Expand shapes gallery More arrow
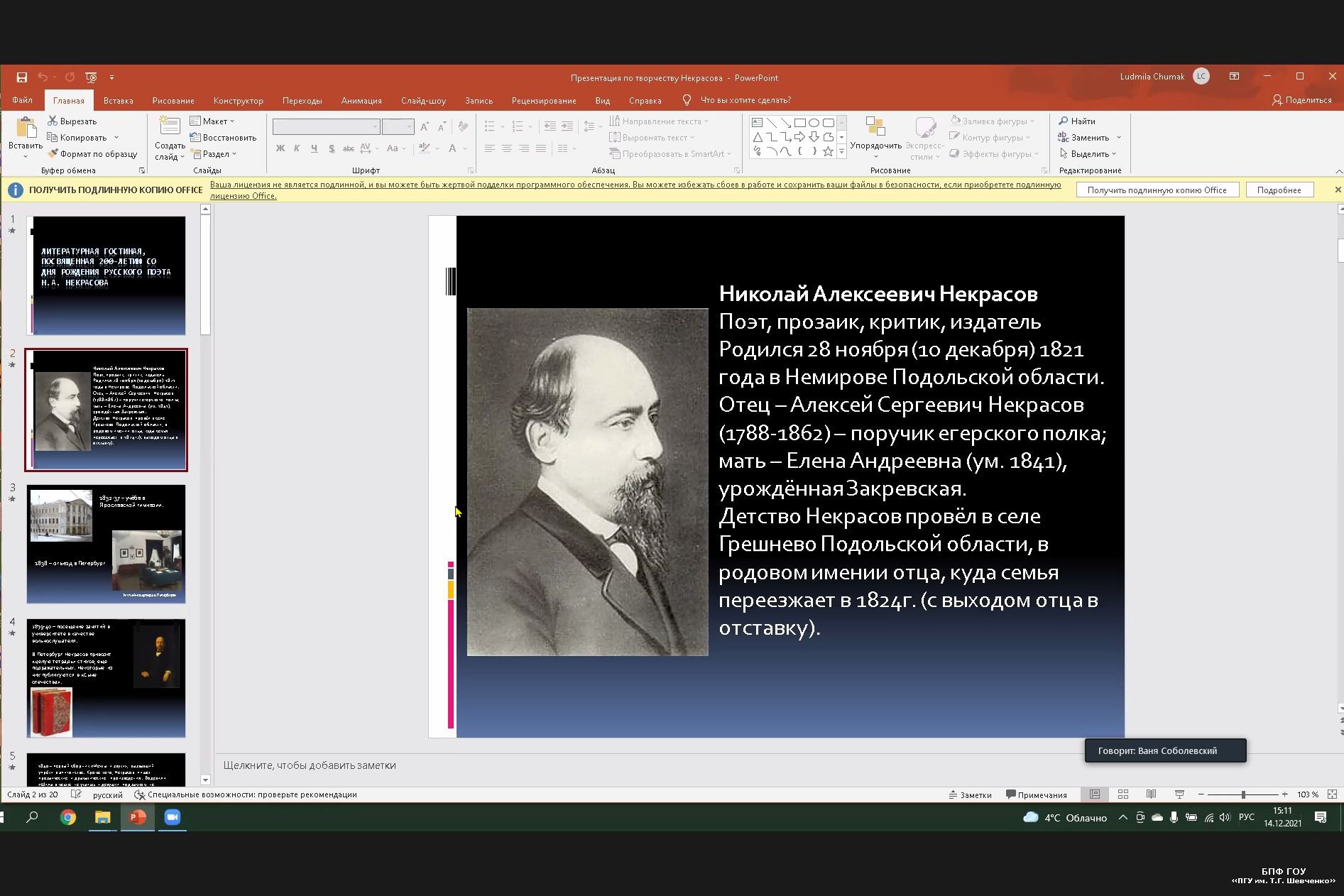This screenshot has width=1344, height=896. point(842,151)
